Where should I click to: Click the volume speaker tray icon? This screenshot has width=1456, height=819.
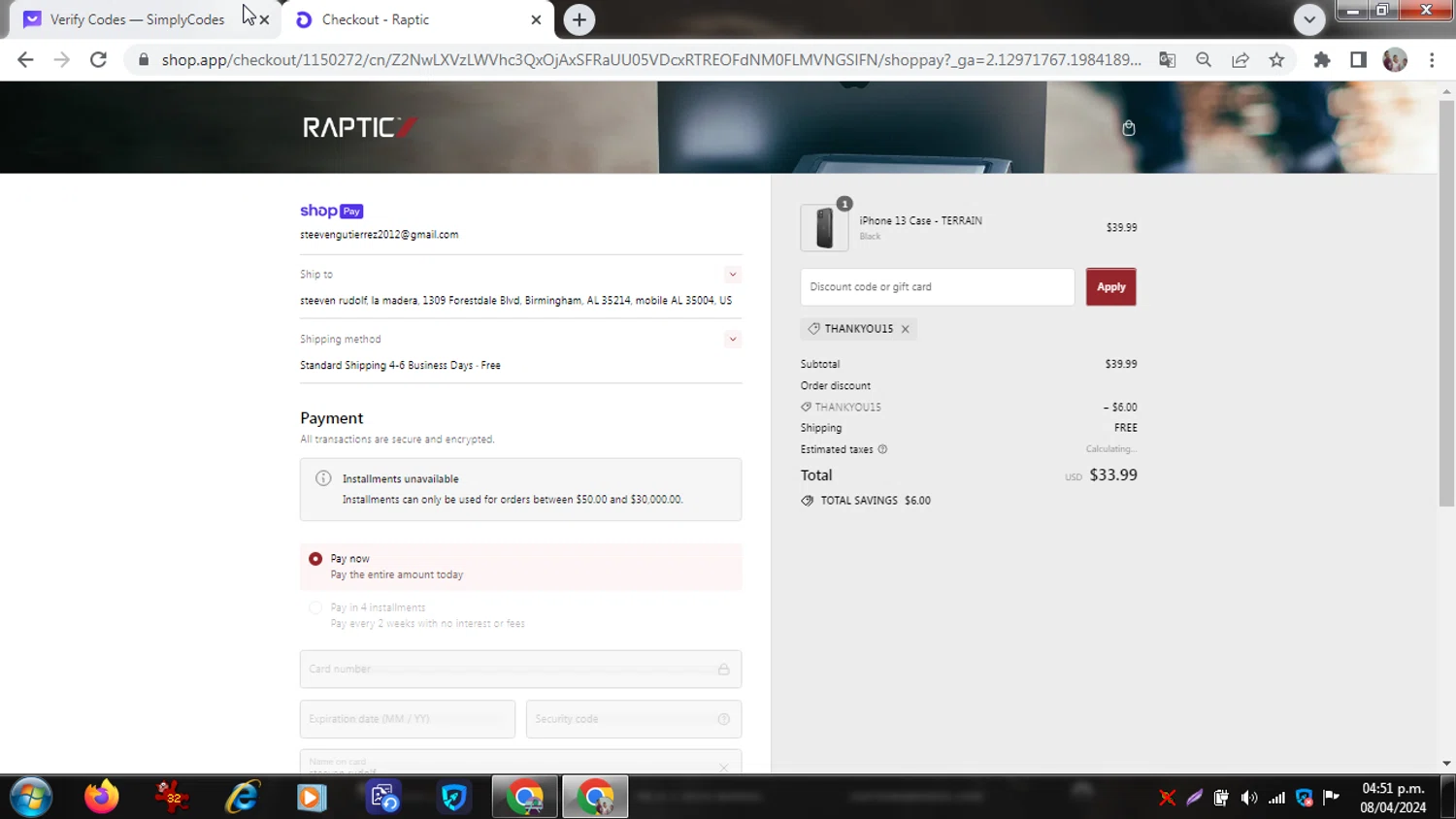1249,798
